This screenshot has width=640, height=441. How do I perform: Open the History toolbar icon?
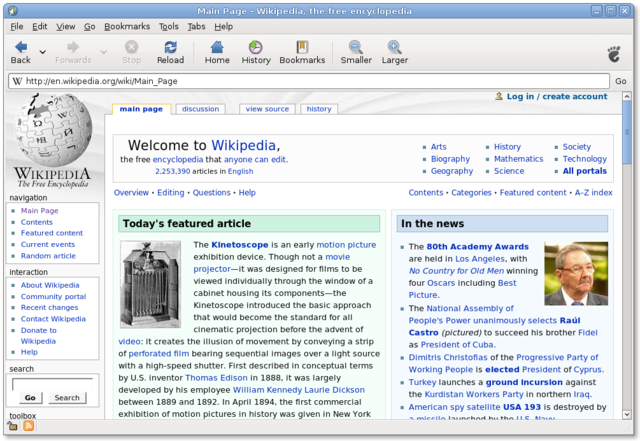tap(256, 47)
